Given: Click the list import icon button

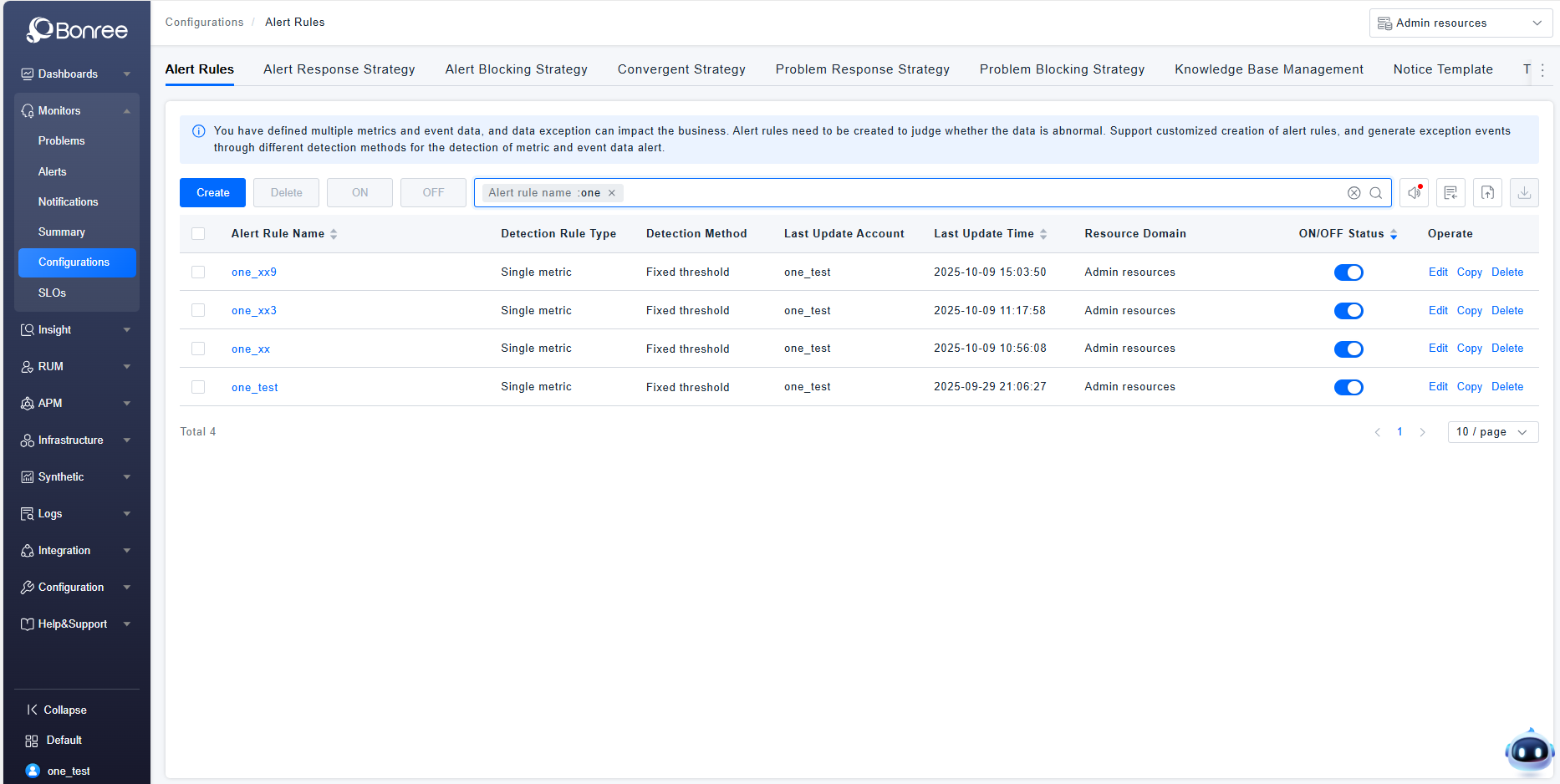Looking at the screenshot, I should 1450,193.
